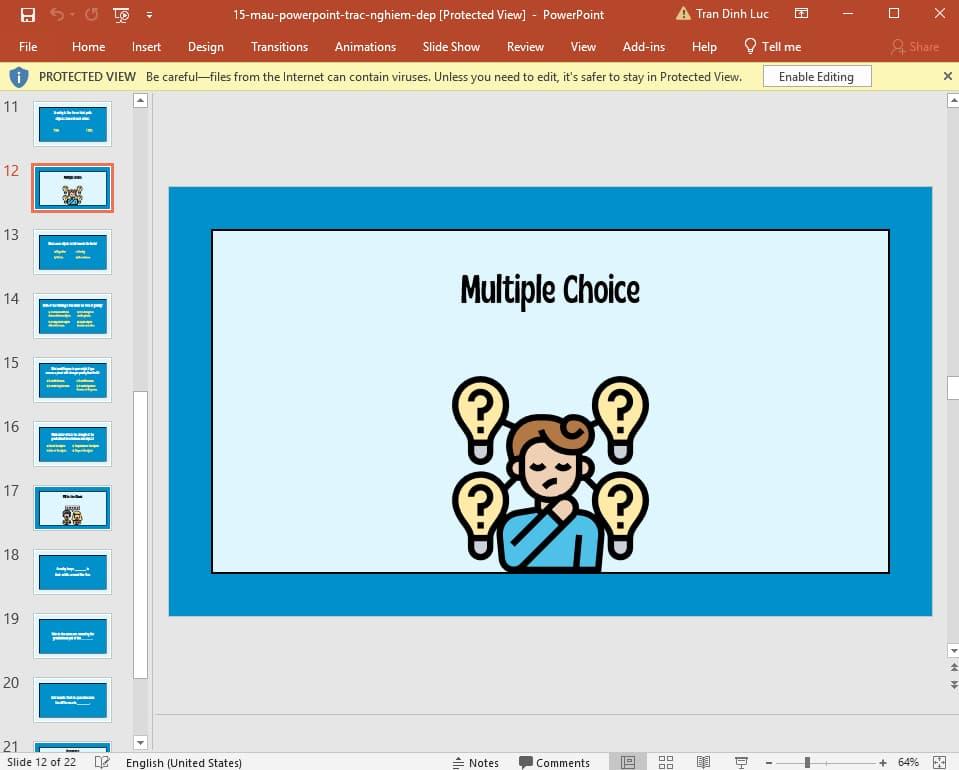Open the Design ribbon tab
This screenshot has width=959, height=770.
[205, 46]
